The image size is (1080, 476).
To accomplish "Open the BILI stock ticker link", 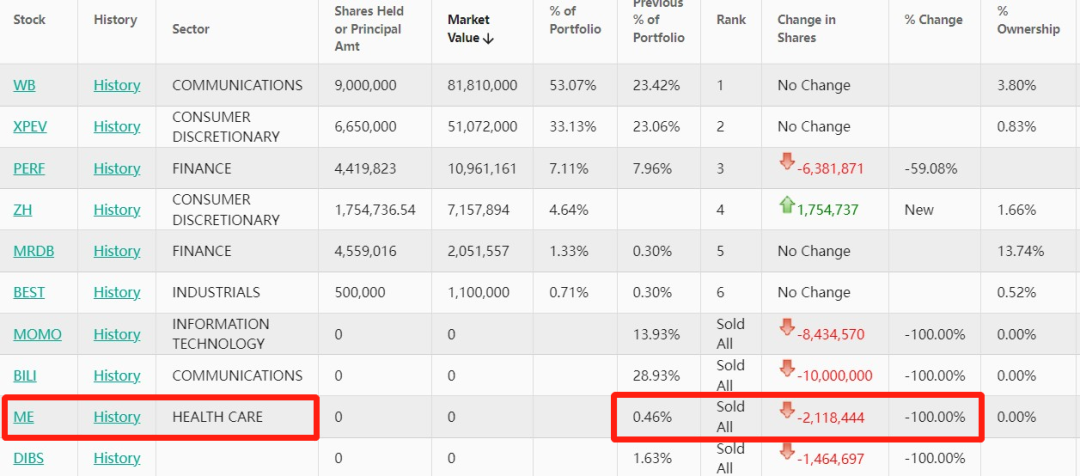I will click(x=25, y=375).
